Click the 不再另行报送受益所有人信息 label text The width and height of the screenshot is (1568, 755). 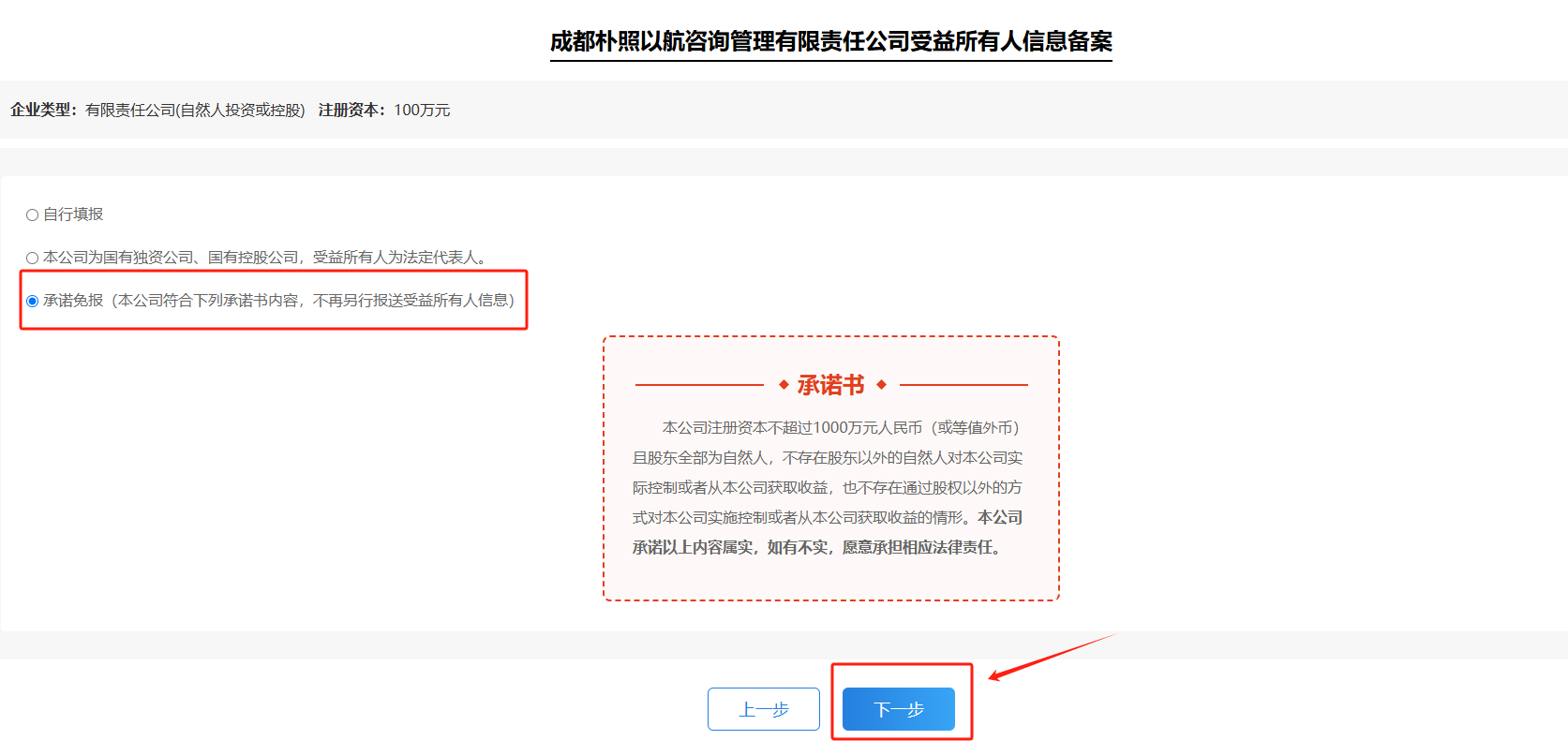coord(412,301)
